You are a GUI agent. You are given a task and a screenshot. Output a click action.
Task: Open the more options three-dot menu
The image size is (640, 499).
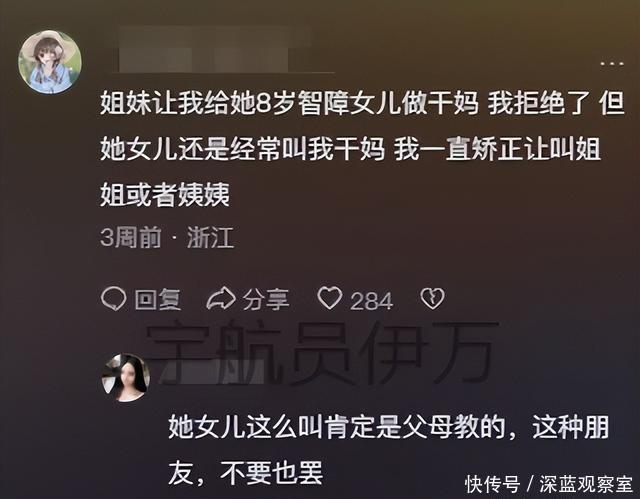pyautogui.click(x=612, y=64)
